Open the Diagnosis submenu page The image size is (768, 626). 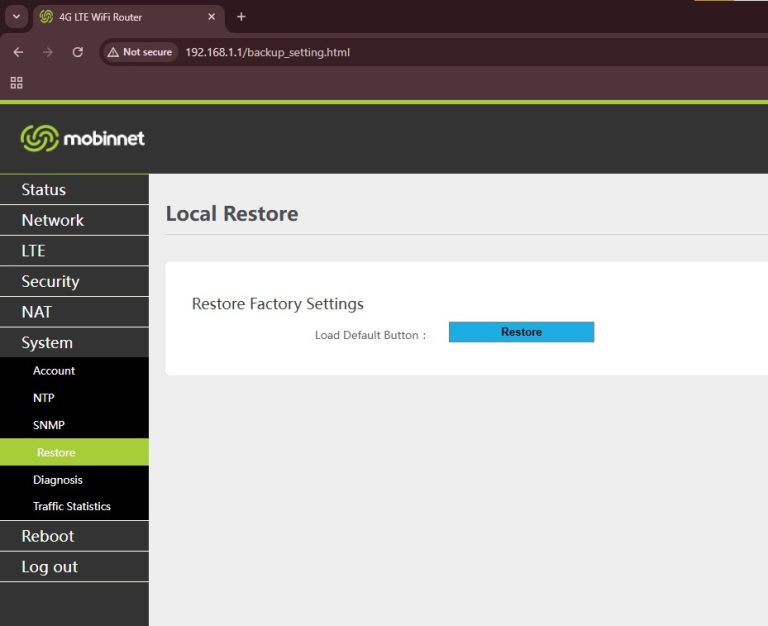[x=58, y=480]
